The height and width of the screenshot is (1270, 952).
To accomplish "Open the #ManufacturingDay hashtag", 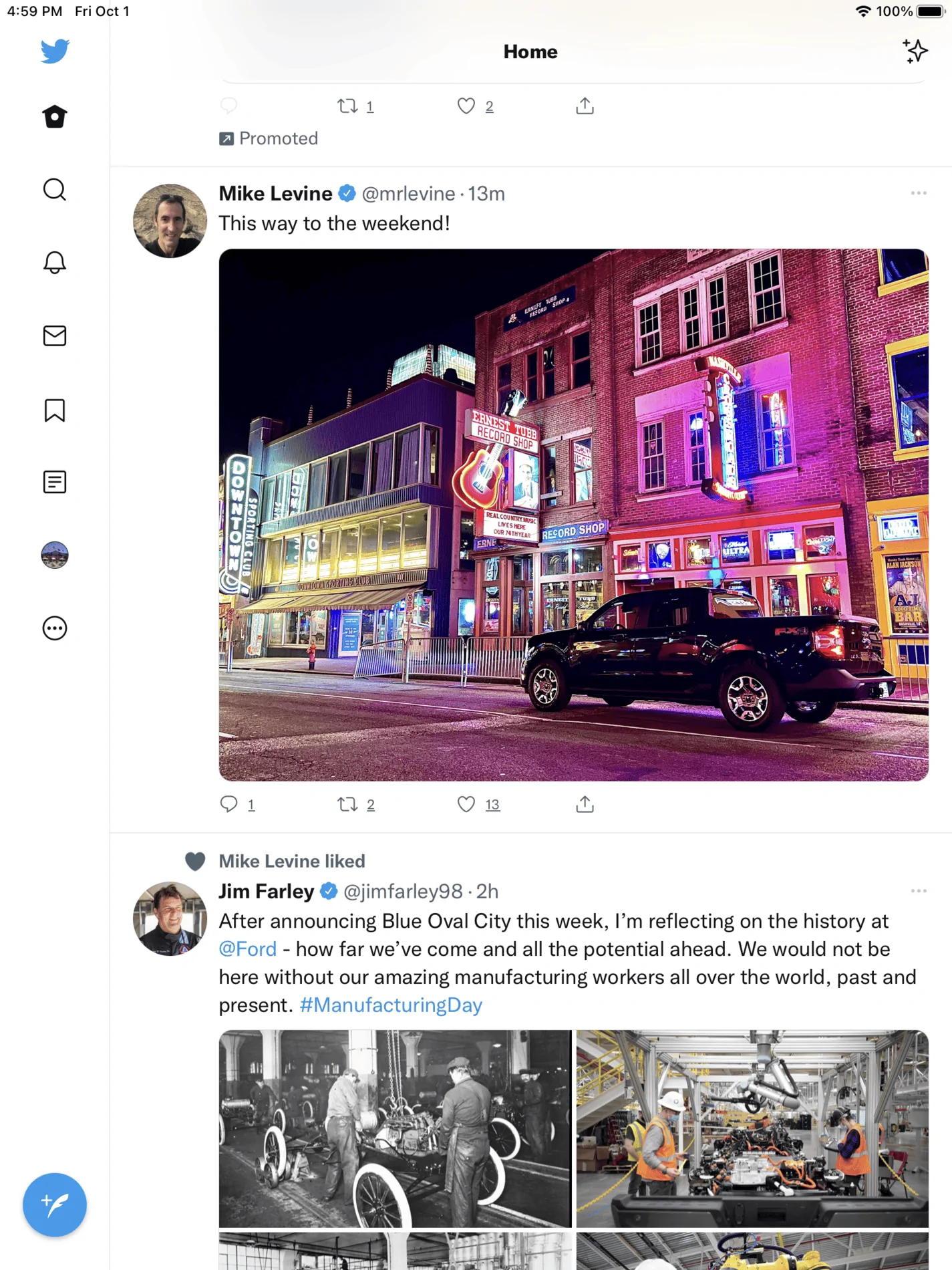I will tap(391, 1005).
